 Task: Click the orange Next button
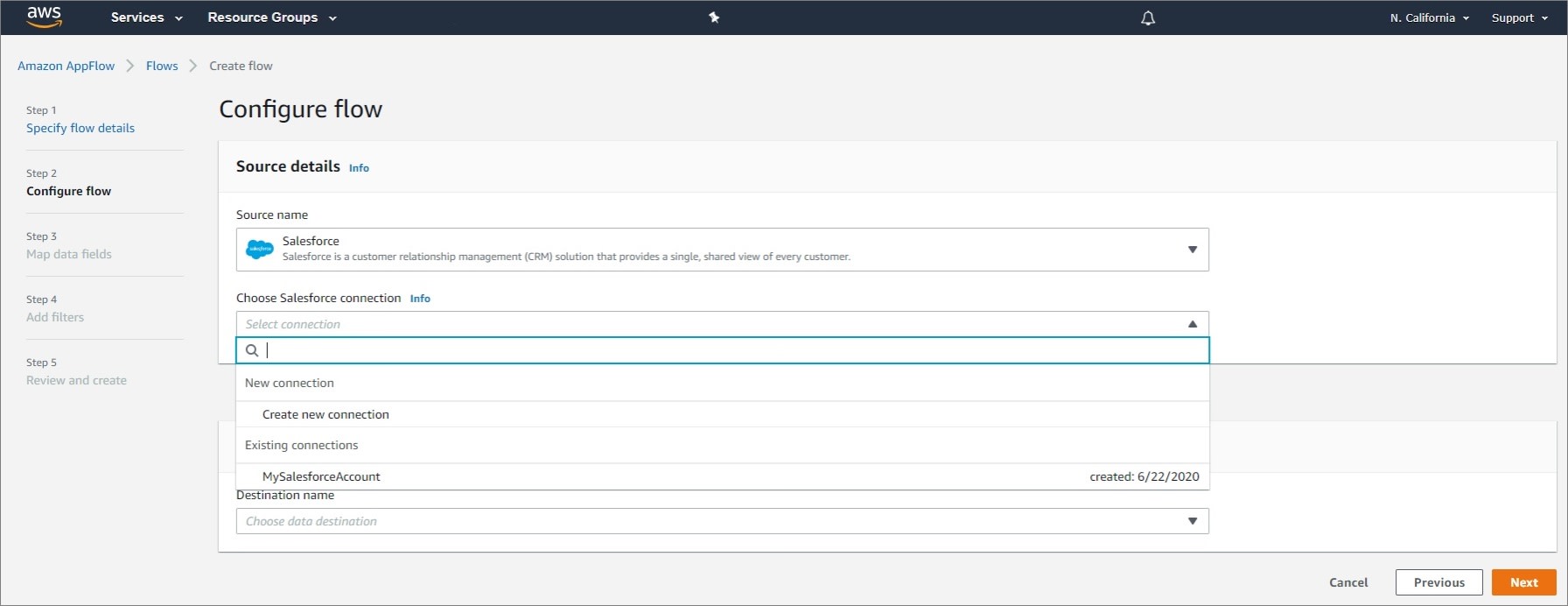pos(1523,582)
